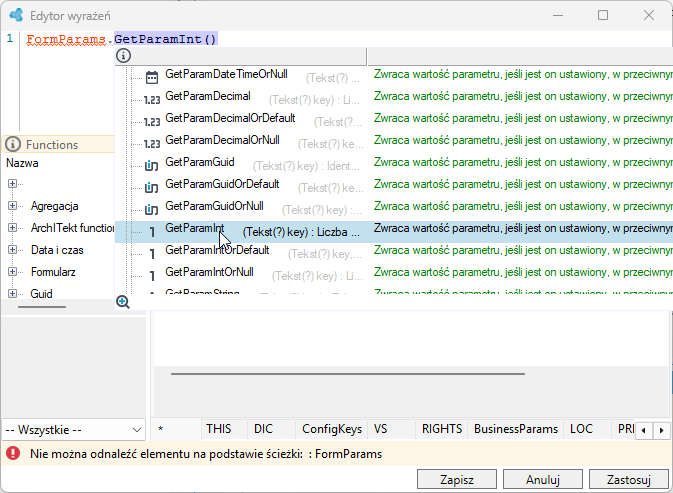Click the info icon above the autocomplete list
This screenshot has width=673, height=493.
coord(124,56)
